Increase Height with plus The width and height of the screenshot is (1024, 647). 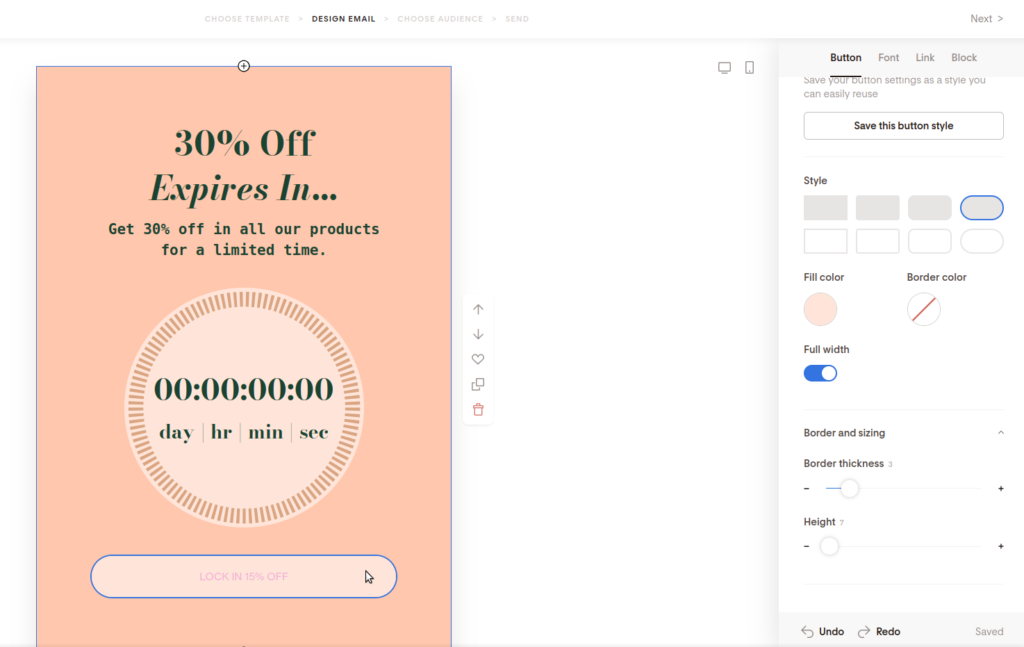(1000, 546)
